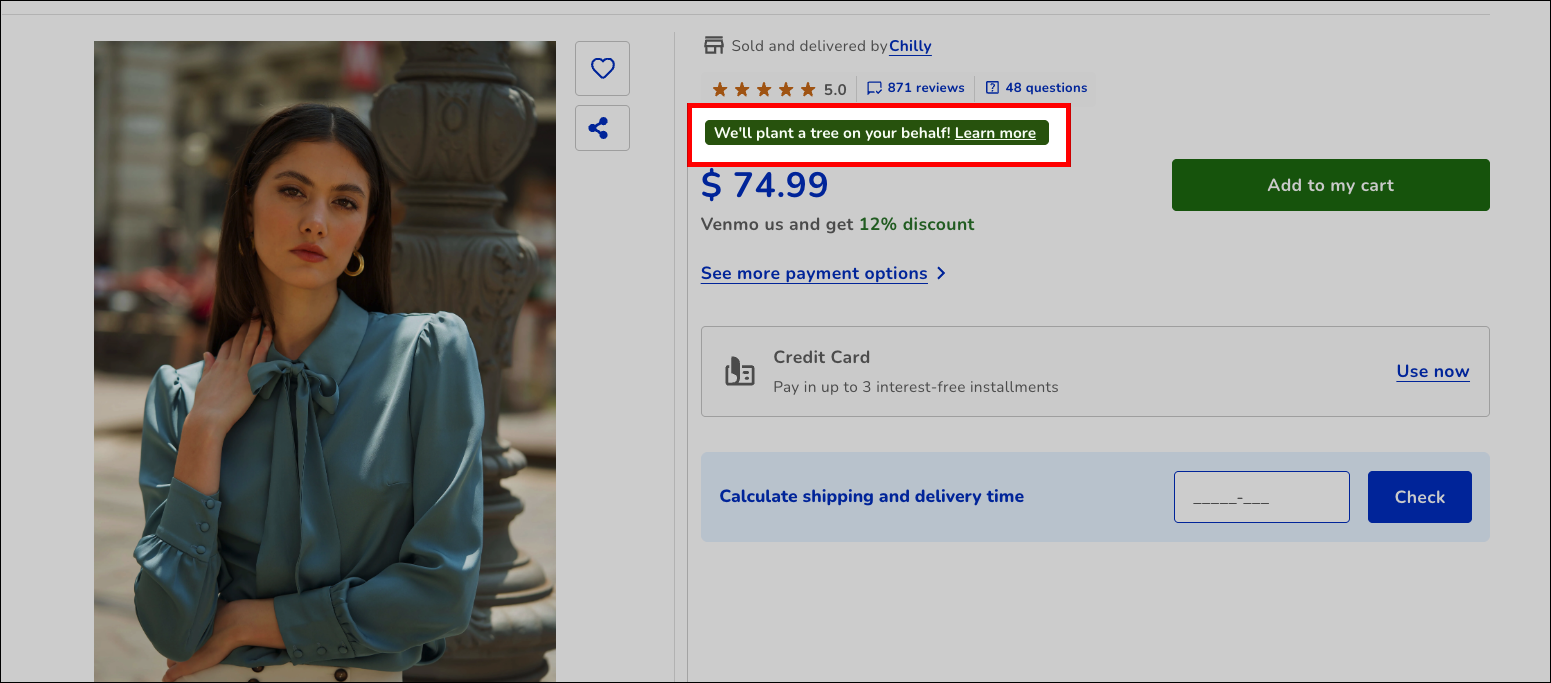Image resolution: width=1551 pixels, height=683 pixels.
Task: Click the 12% discount text
Action: 916,224
